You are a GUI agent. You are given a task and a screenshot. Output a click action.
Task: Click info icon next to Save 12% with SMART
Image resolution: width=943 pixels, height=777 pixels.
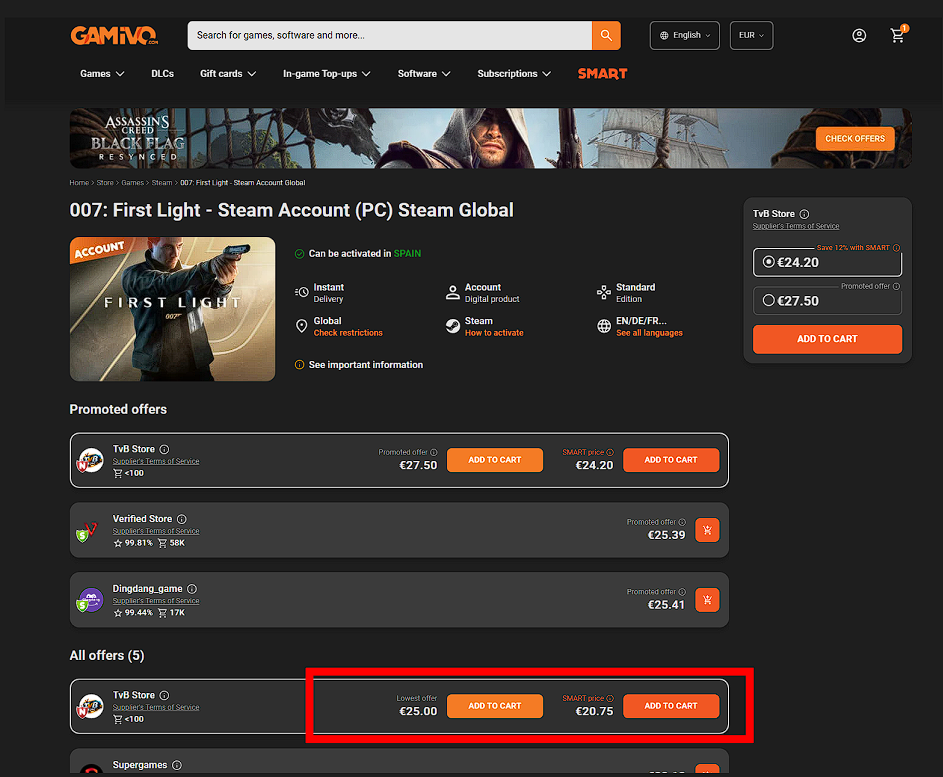tap(896, 248)
